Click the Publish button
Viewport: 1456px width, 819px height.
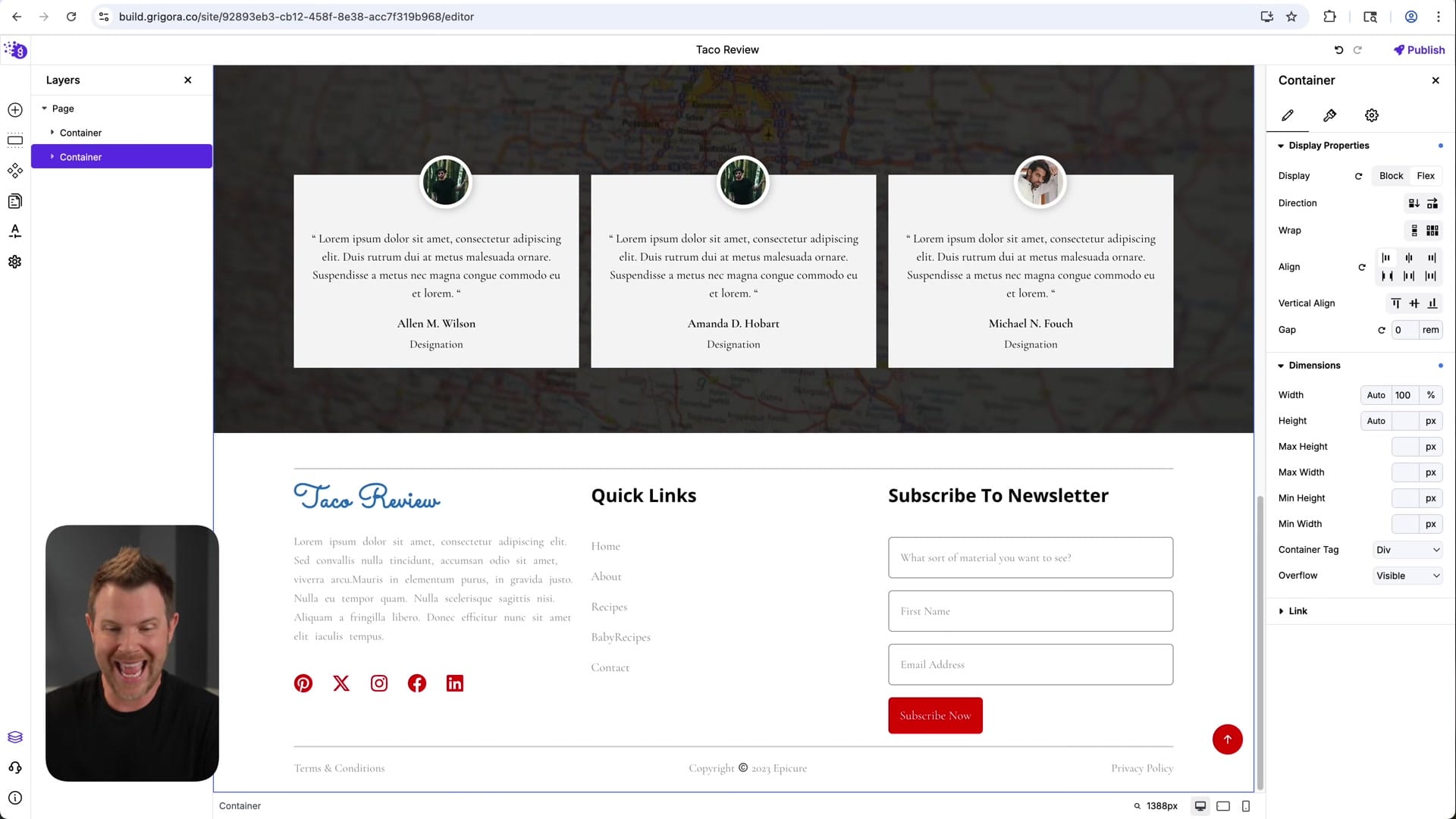tap(1419, 50)
